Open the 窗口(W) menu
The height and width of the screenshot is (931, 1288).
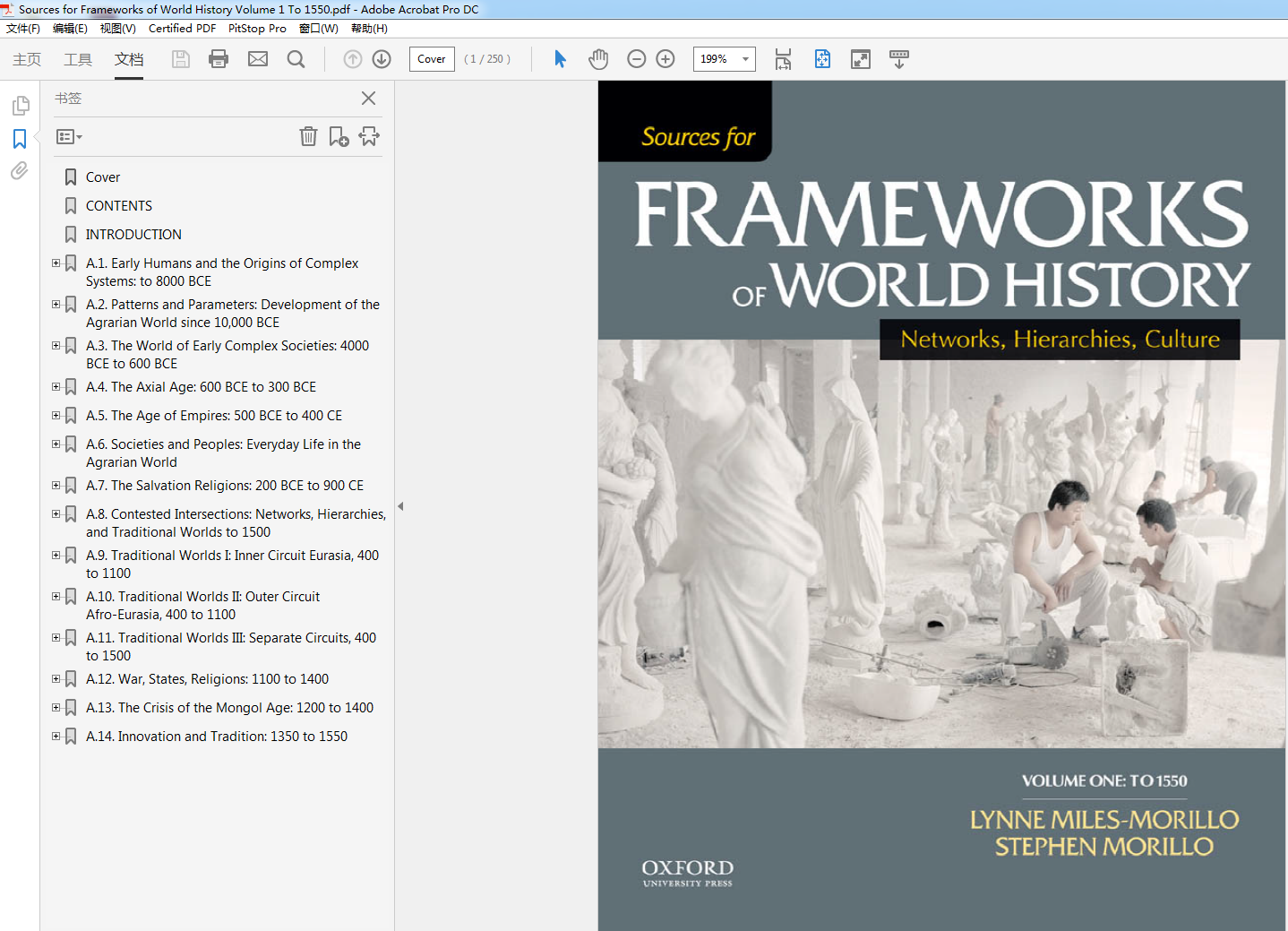coord(319,29)
